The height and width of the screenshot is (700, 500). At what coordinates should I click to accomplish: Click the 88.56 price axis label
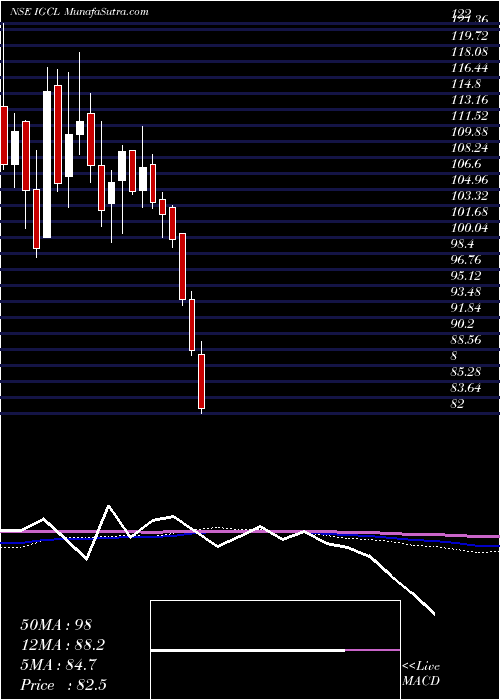coord(466,341)
